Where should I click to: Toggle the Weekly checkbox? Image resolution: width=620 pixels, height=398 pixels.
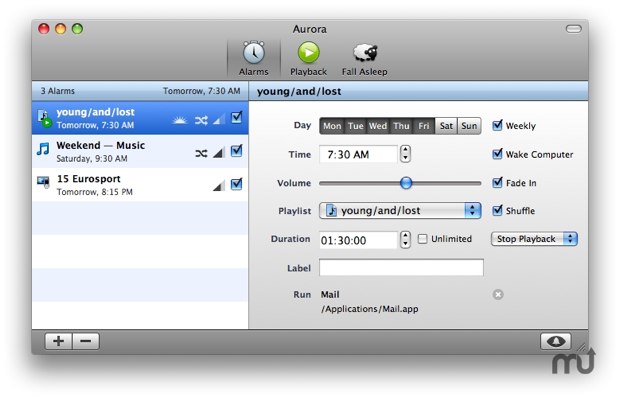497,125
